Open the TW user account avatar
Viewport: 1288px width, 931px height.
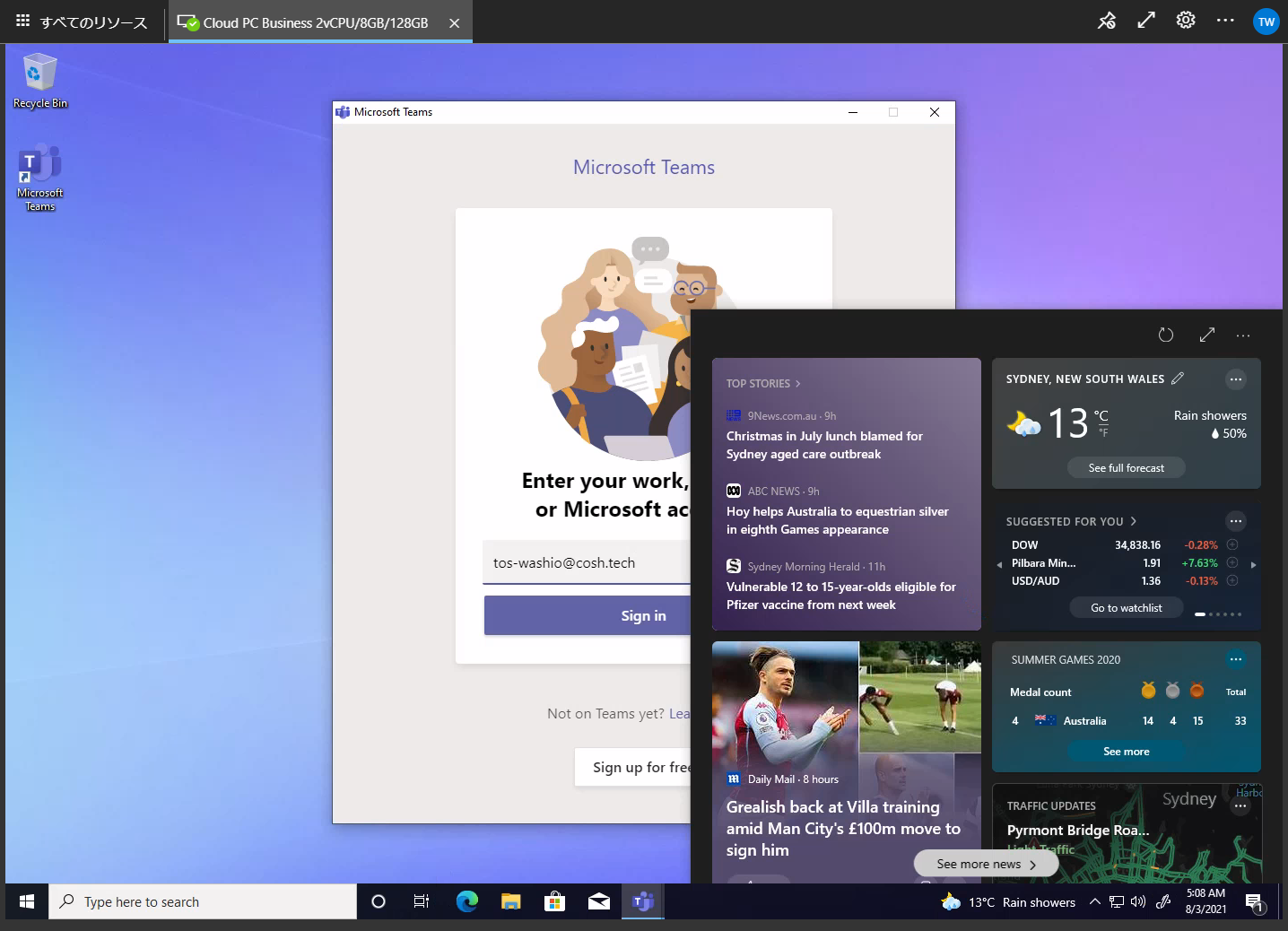pos(1266,22)
